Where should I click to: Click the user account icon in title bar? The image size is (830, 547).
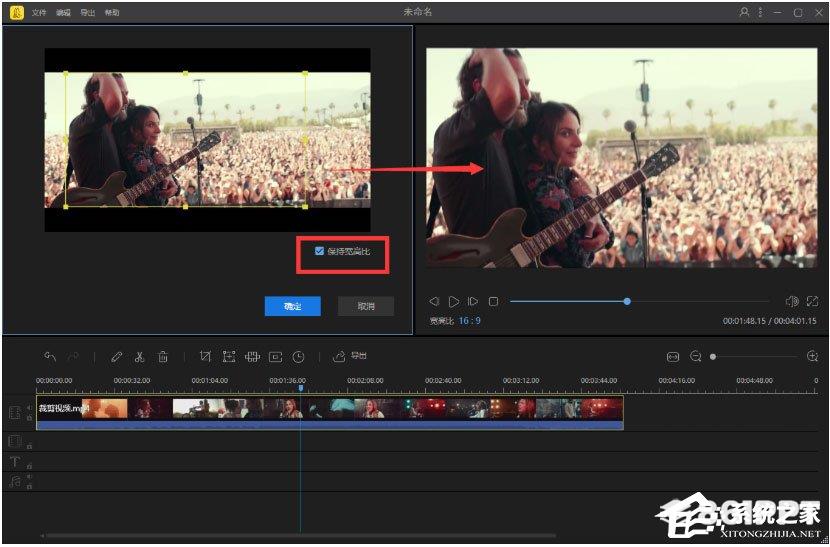(744, 12)
